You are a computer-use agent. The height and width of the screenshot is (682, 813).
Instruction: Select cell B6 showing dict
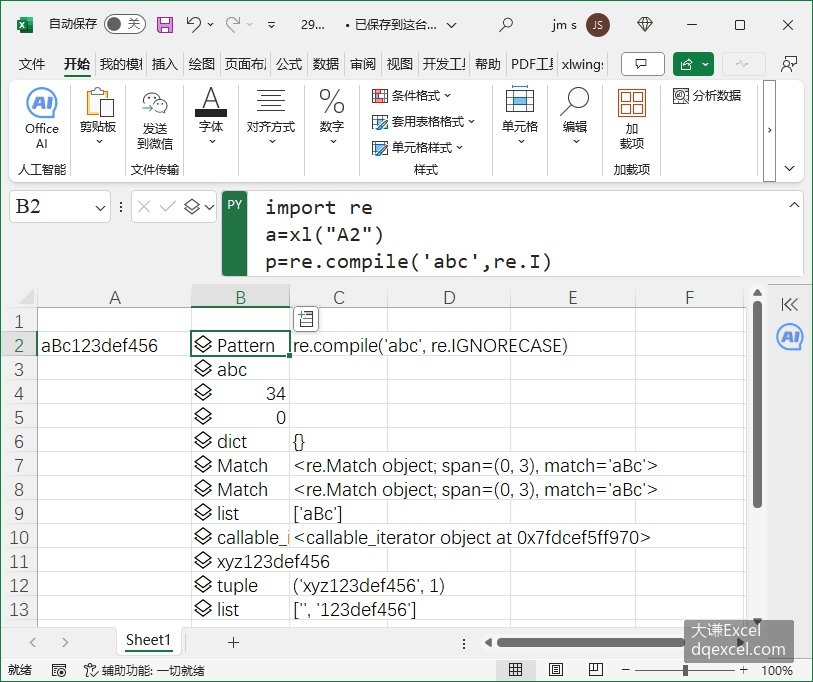click(240, 441)
